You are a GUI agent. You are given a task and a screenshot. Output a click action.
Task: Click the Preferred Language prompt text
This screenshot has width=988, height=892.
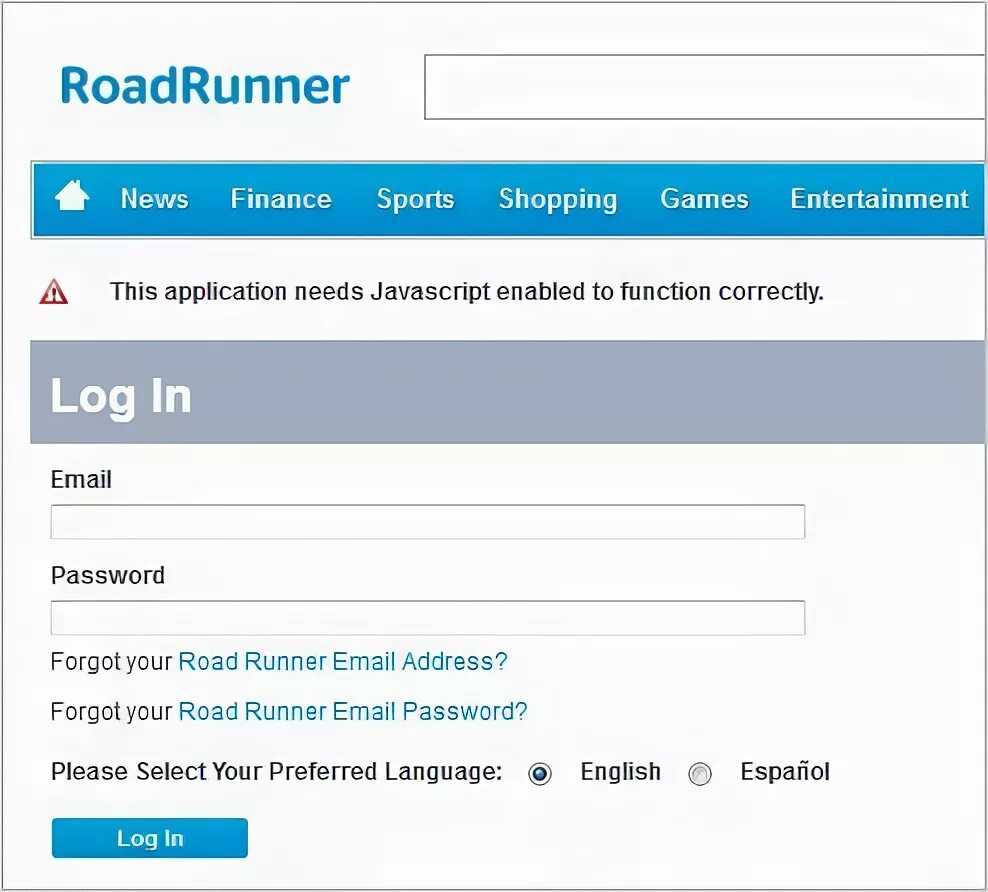click(277, 772)
